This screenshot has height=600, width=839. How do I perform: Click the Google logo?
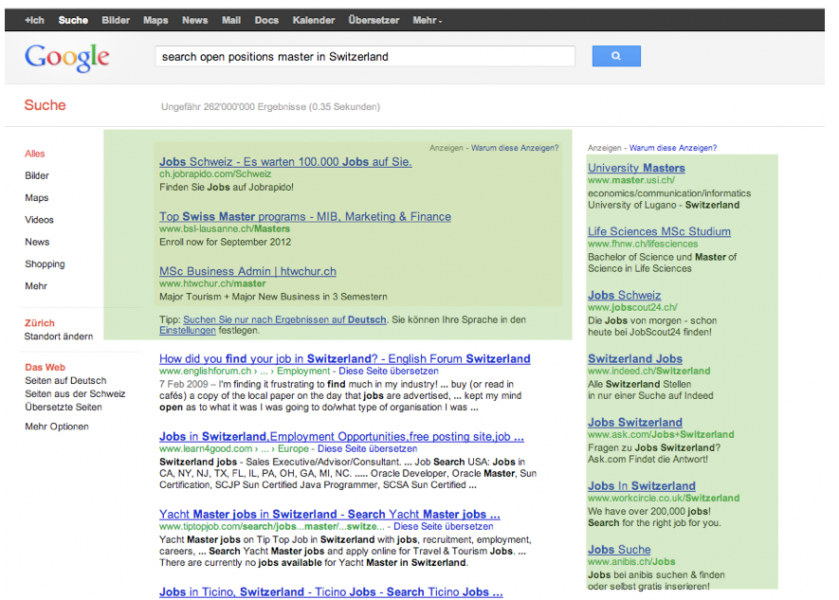(x=67, y=57)
